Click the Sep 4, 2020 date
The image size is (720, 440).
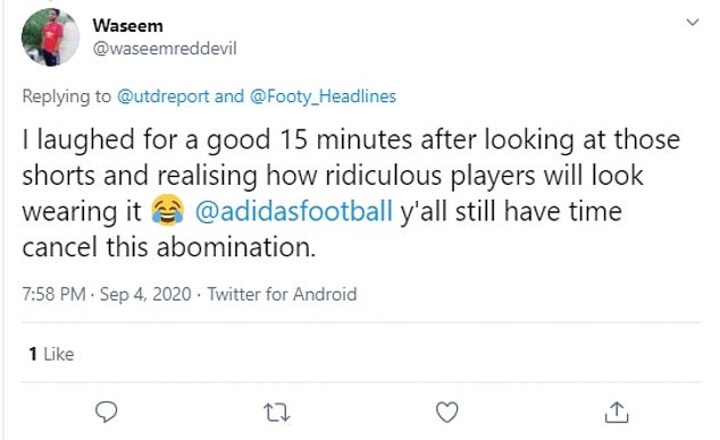point(132,295)
